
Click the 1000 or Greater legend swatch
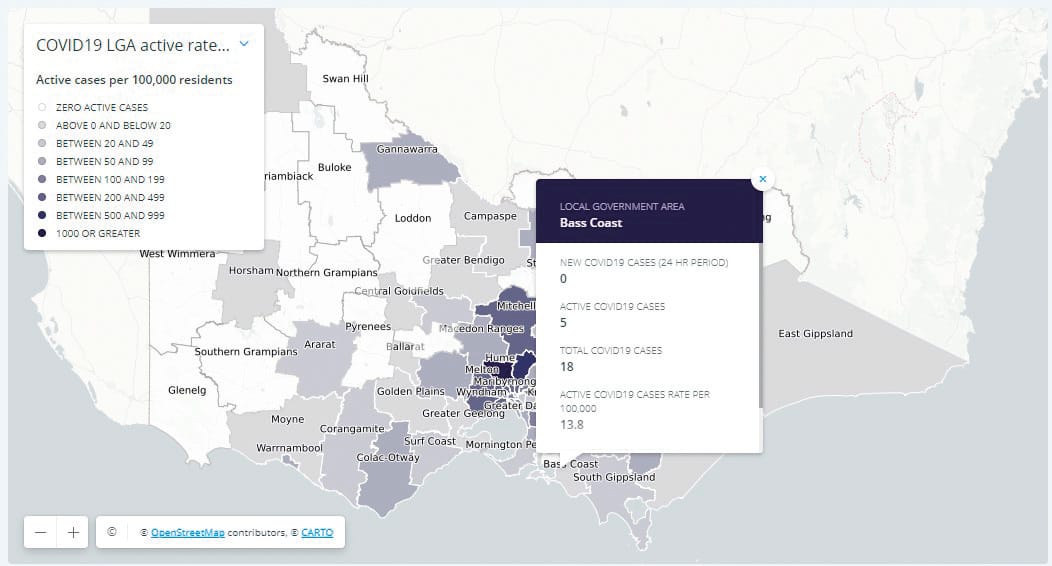(42, 233)
